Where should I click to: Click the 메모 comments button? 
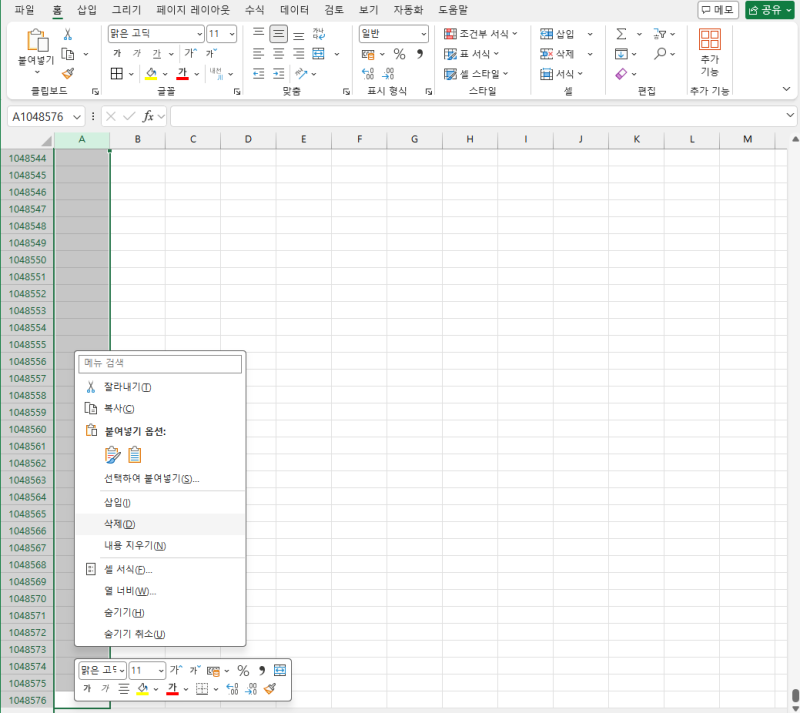pyautogui.click(x=718, y=10)
